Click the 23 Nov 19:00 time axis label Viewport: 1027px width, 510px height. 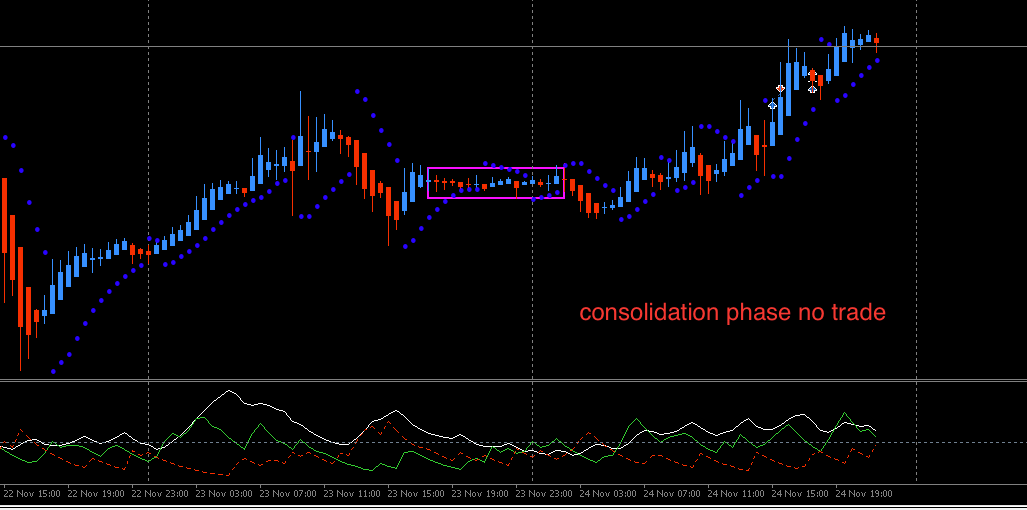[480, 493]
